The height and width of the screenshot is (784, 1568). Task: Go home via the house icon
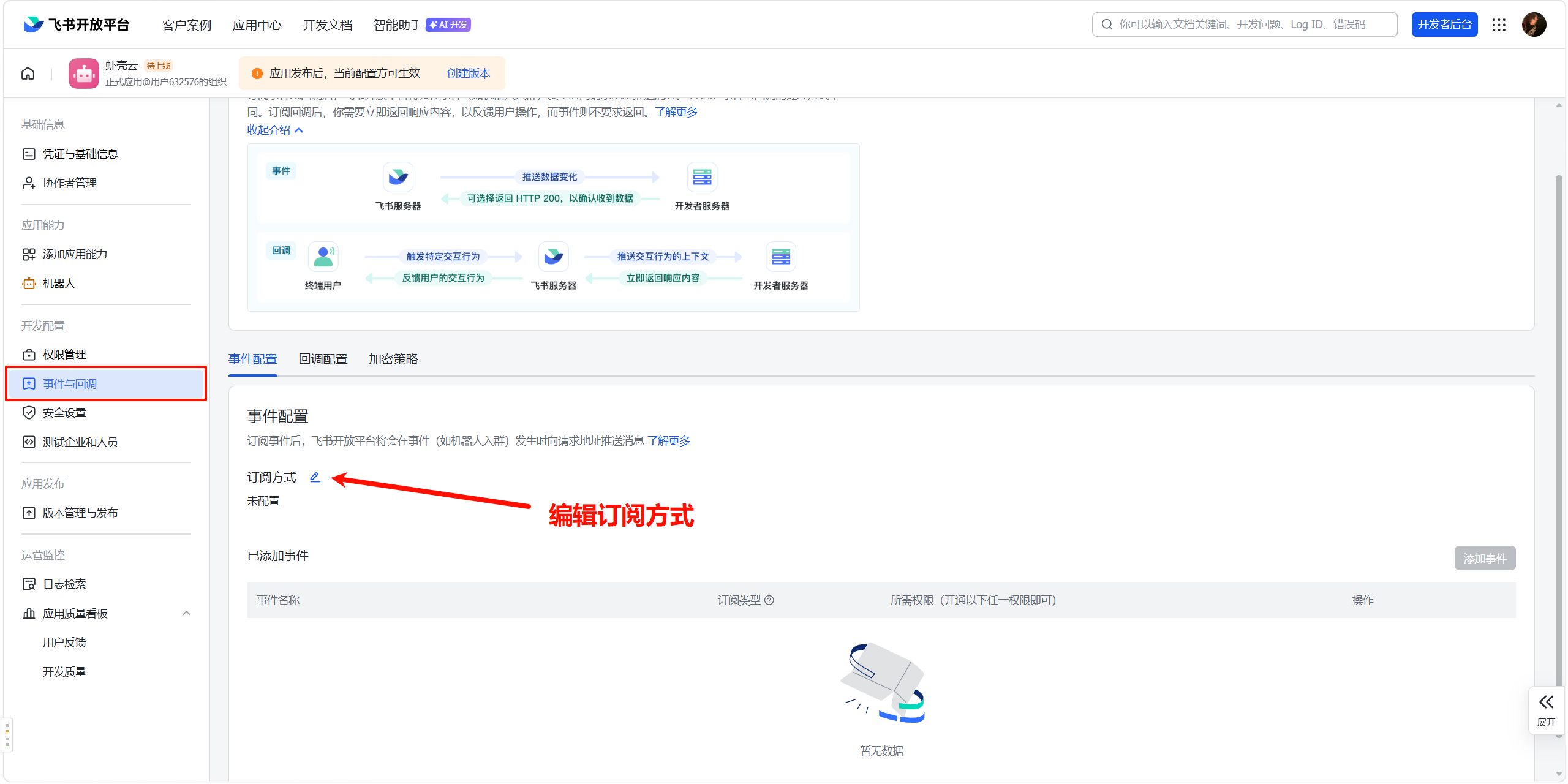(28, 73)
